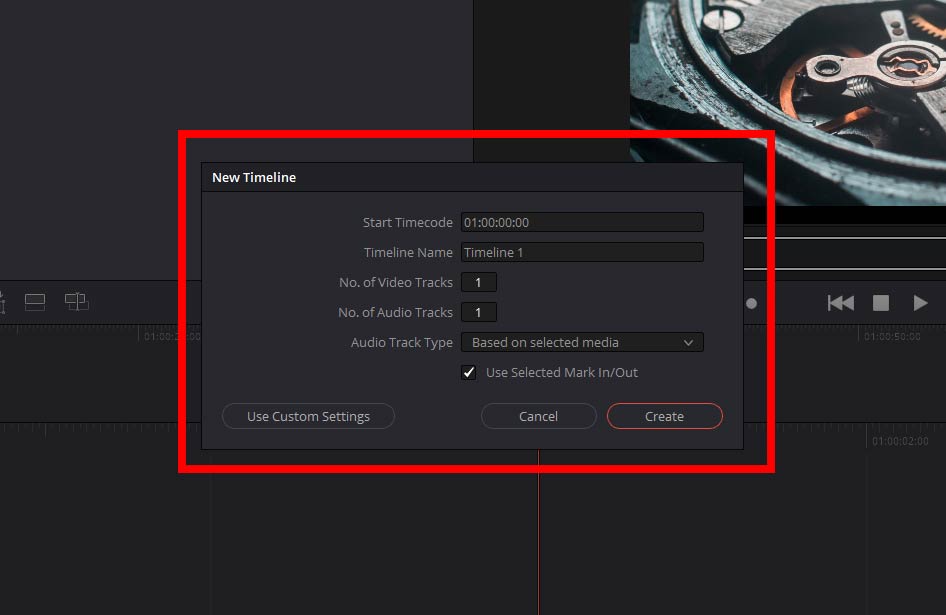This screenshot has width=946, height=615.
Task: Click the Create button
Action: (x=664, y=416)
